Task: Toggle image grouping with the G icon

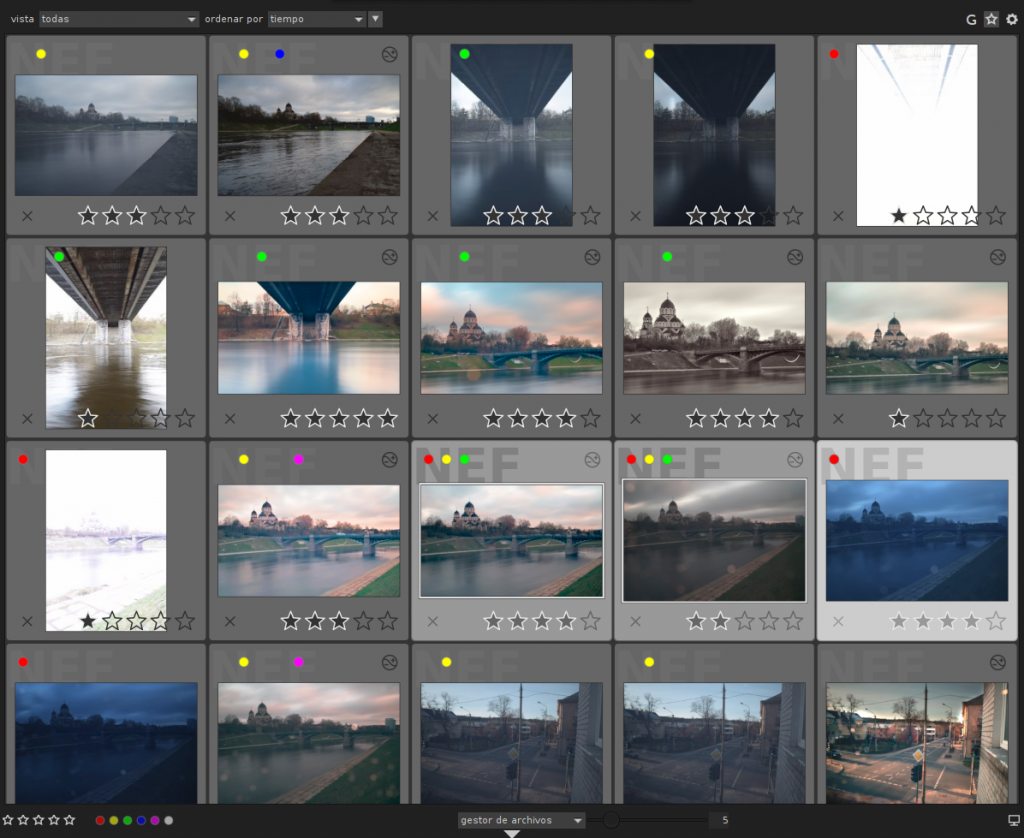Action: point(971,20)
